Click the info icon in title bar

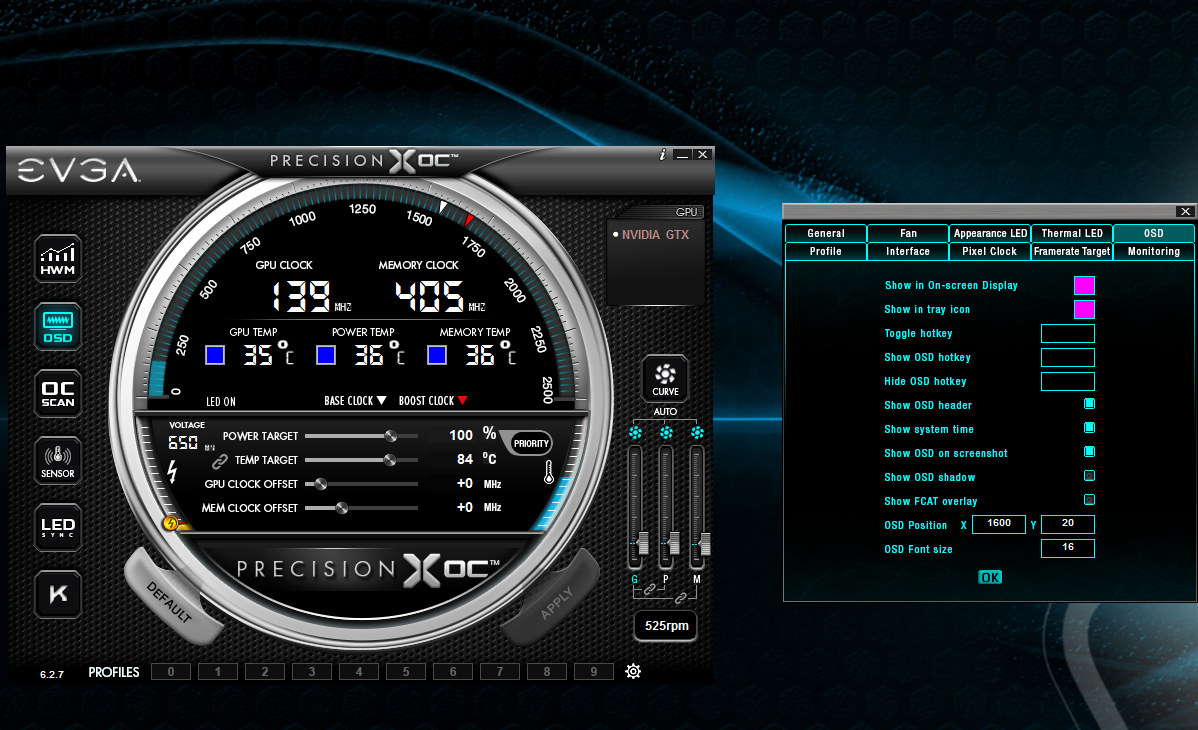pos(662,154)
